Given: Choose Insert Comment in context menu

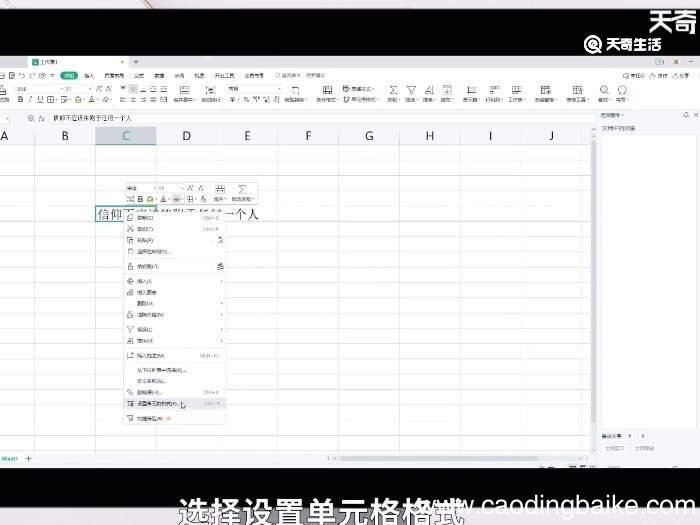Looking at the screenshot, I should click(x=175, y=355).
